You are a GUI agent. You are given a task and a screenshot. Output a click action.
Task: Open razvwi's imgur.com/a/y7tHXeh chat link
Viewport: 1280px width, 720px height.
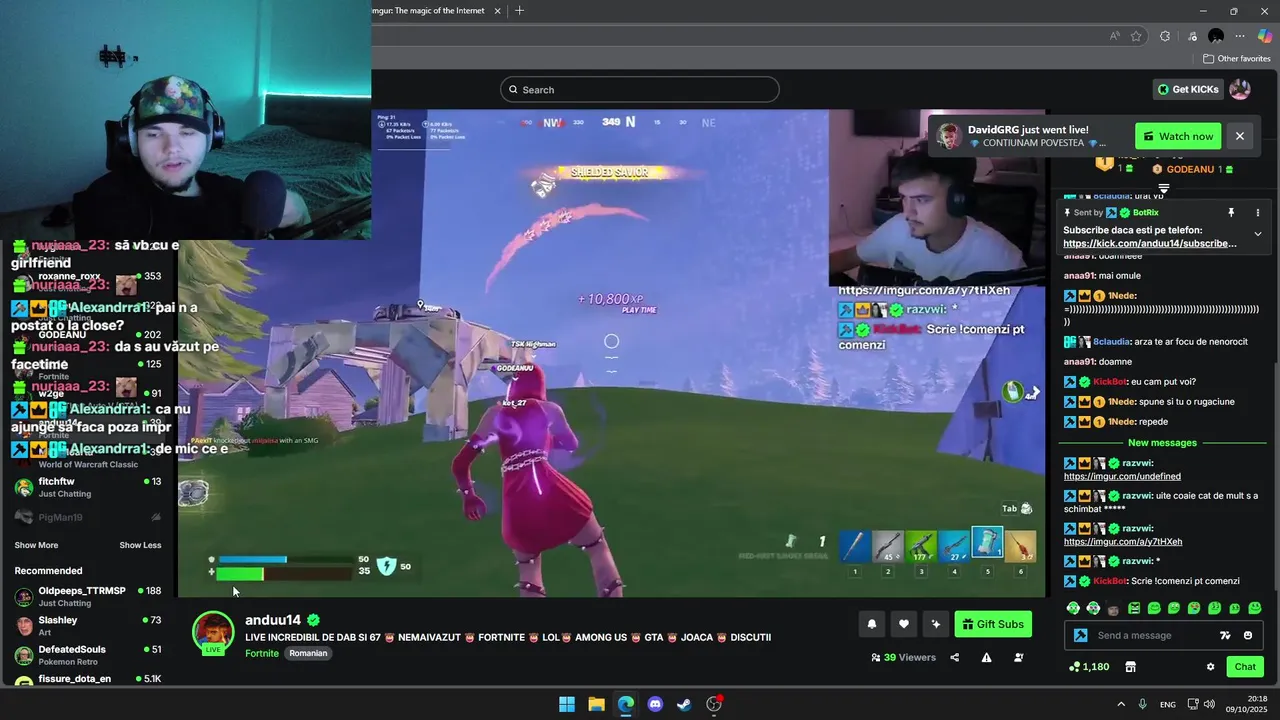pos(1123,541)
